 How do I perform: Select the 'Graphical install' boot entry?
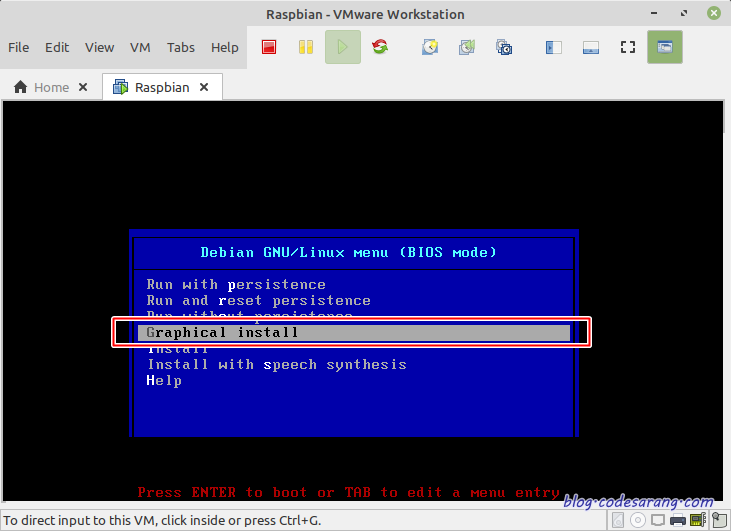(354, 332)
